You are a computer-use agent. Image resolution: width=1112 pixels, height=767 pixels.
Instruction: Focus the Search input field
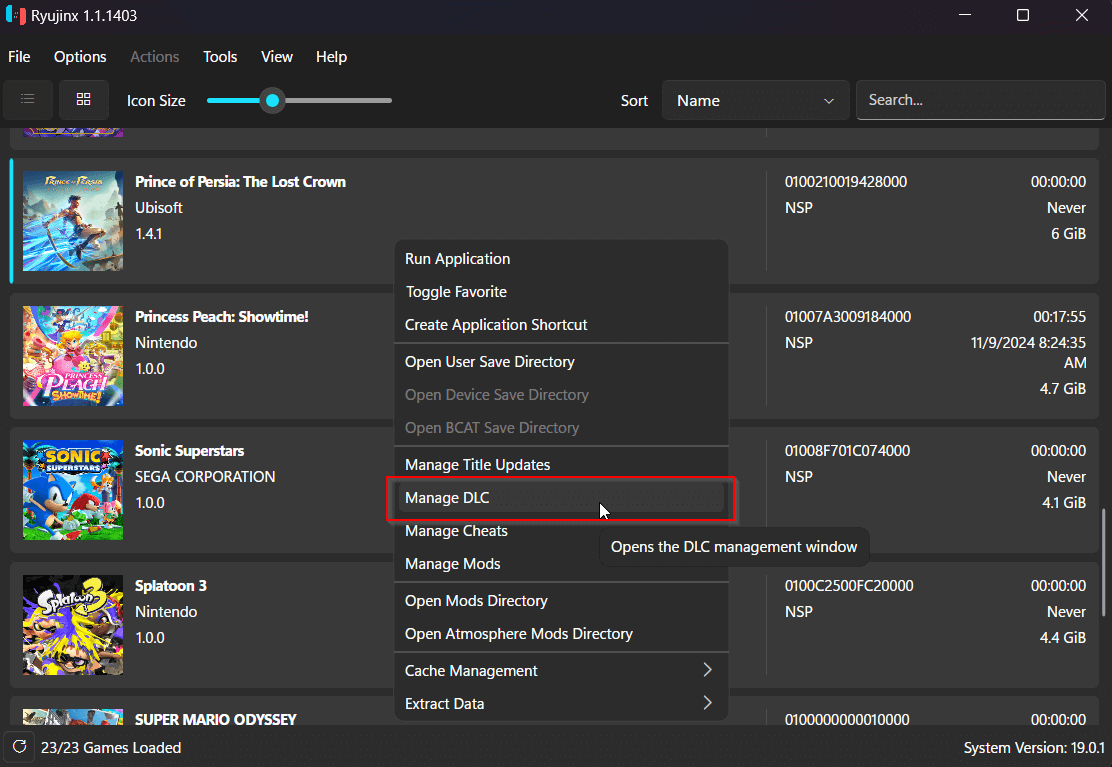point(981,100)
